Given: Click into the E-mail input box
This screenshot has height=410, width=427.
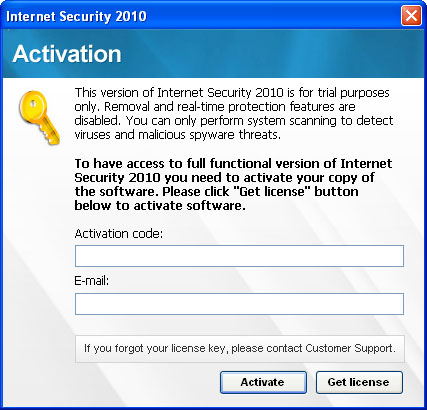Looking at the screenshot, I should [x=239, y=304].
